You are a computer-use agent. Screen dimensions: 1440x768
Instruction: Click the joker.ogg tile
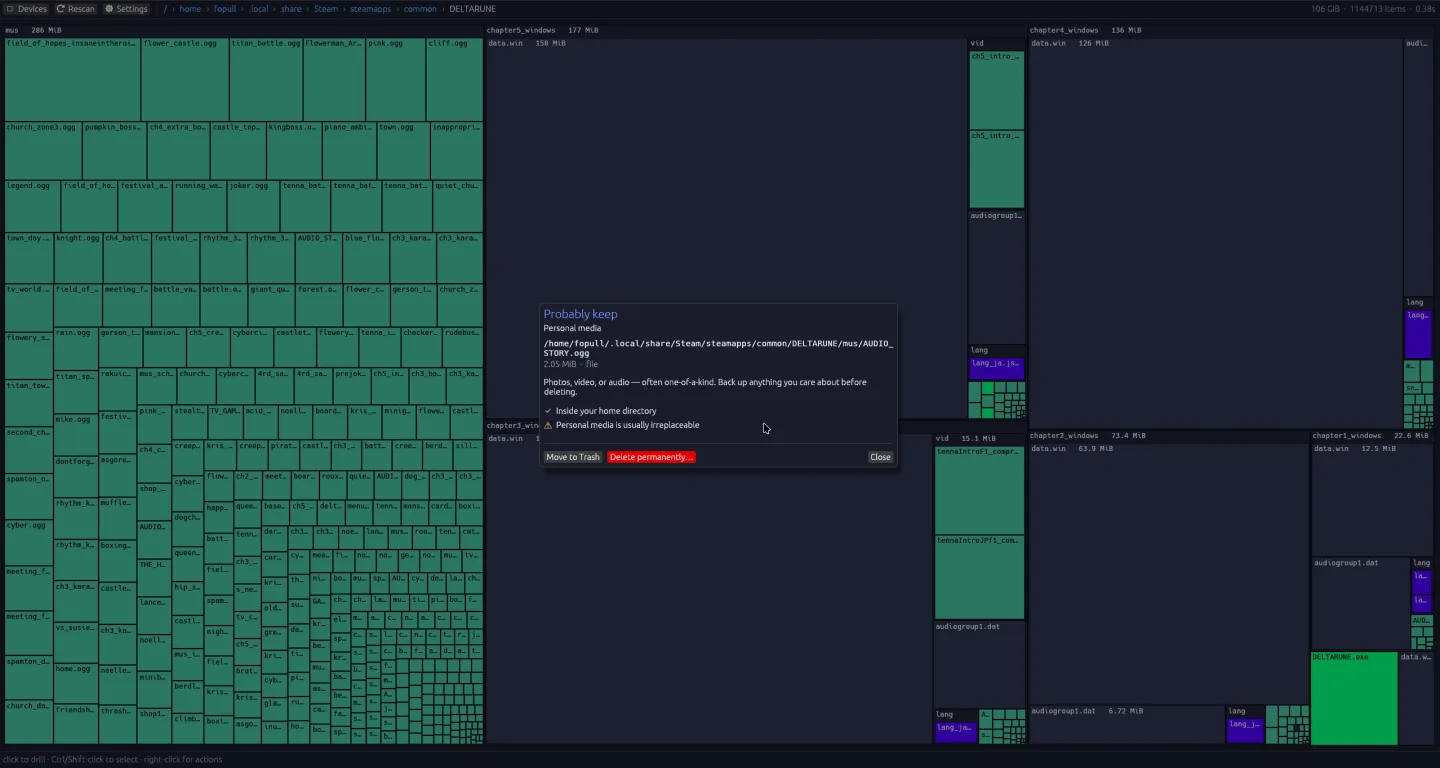[254, 207]
